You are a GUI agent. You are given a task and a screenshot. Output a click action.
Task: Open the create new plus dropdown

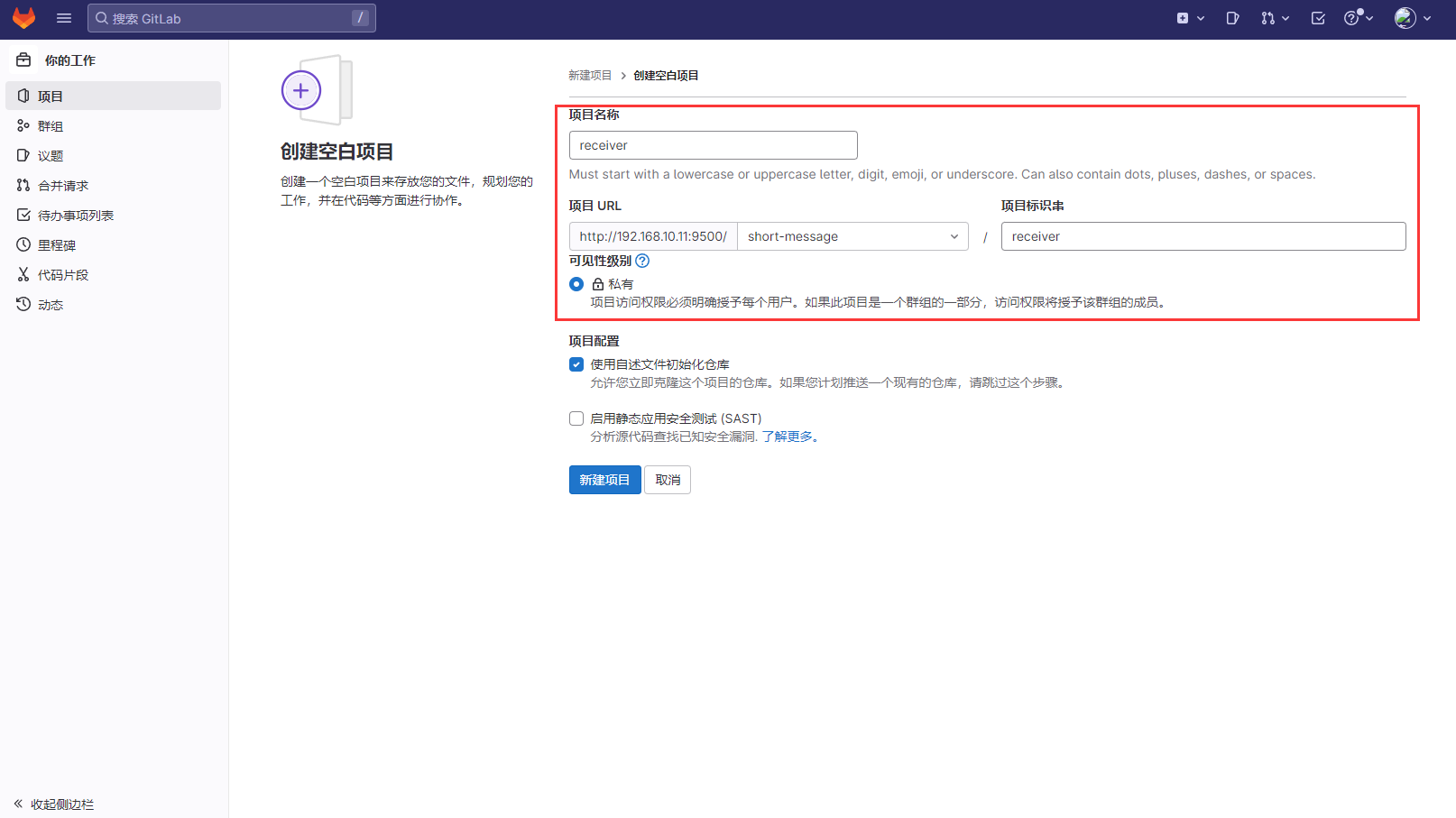point(1190,18)
